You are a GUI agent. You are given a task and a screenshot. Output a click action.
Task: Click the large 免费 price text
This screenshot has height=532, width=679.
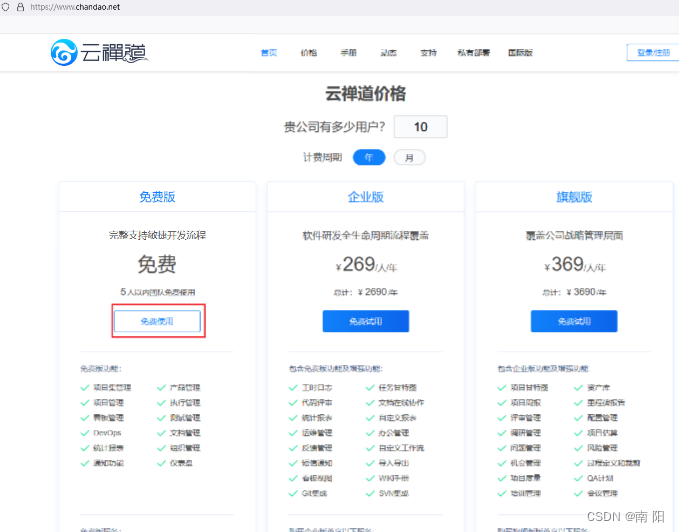pyautogui.click(x=157, y=264)
